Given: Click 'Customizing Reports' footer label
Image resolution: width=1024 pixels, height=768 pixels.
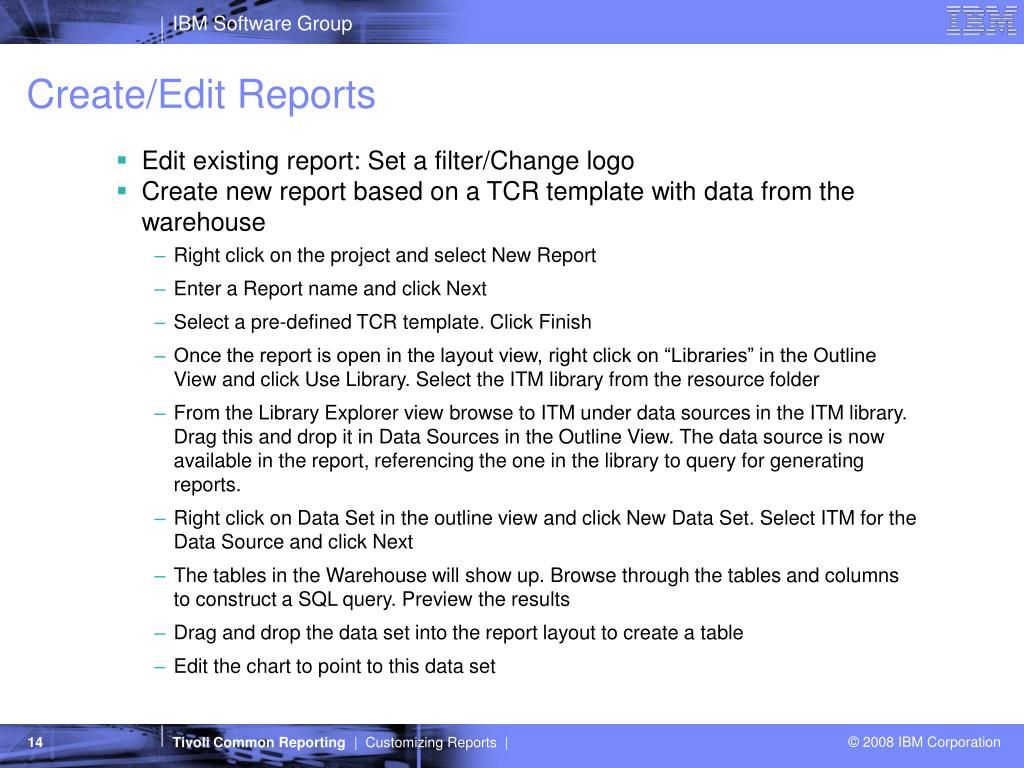Looking at the screenshot, I should point(430,743).
